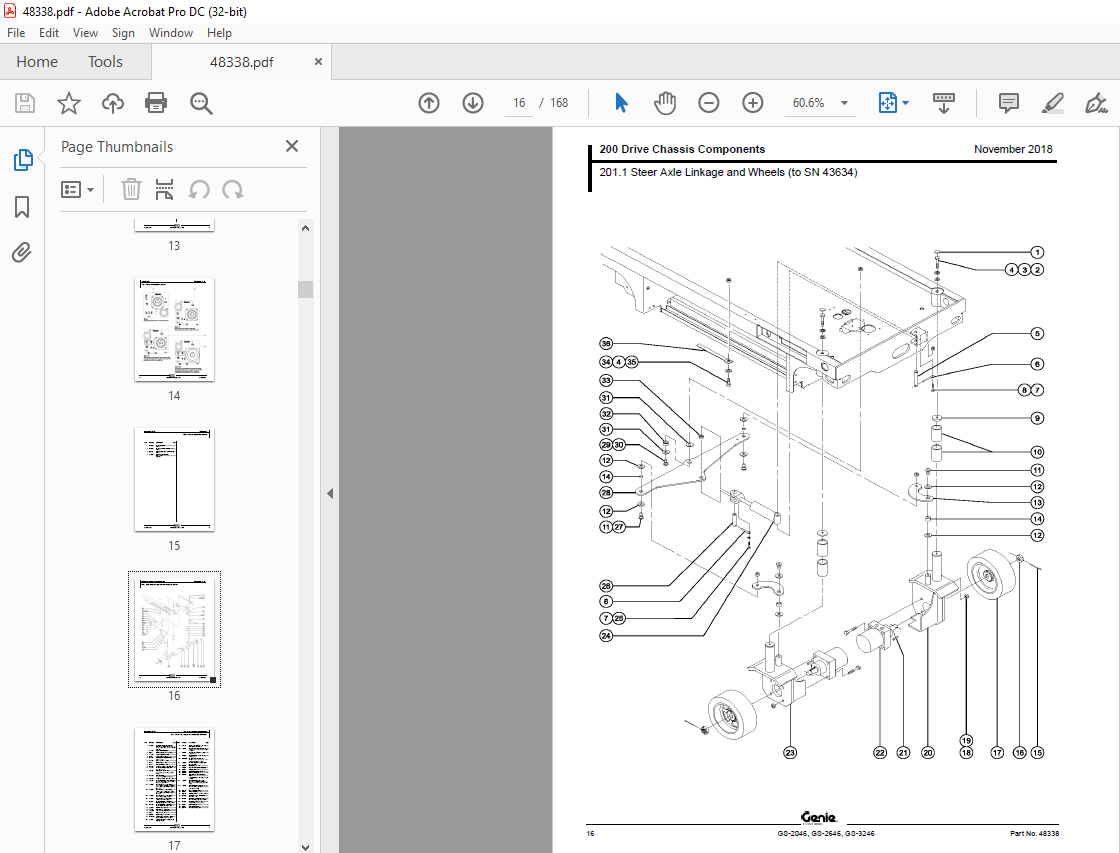This screenshot has height=853, width=1120.
Task: Open the thumbnails options dropdown
Action: (x=77, y=189)
